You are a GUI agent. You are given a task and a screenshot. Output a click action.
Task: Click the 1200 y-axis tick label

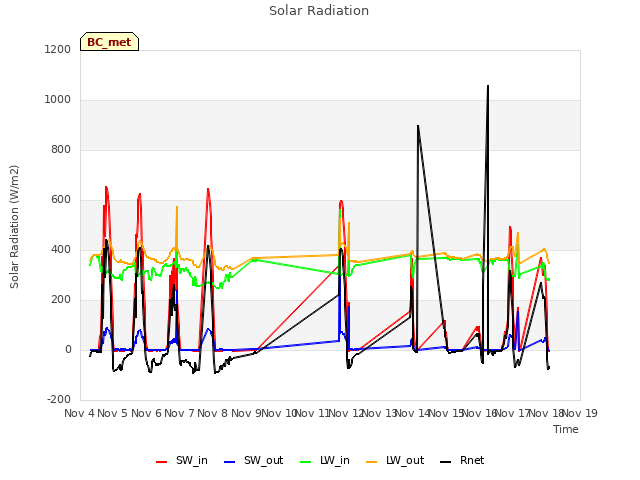point(58,49)
